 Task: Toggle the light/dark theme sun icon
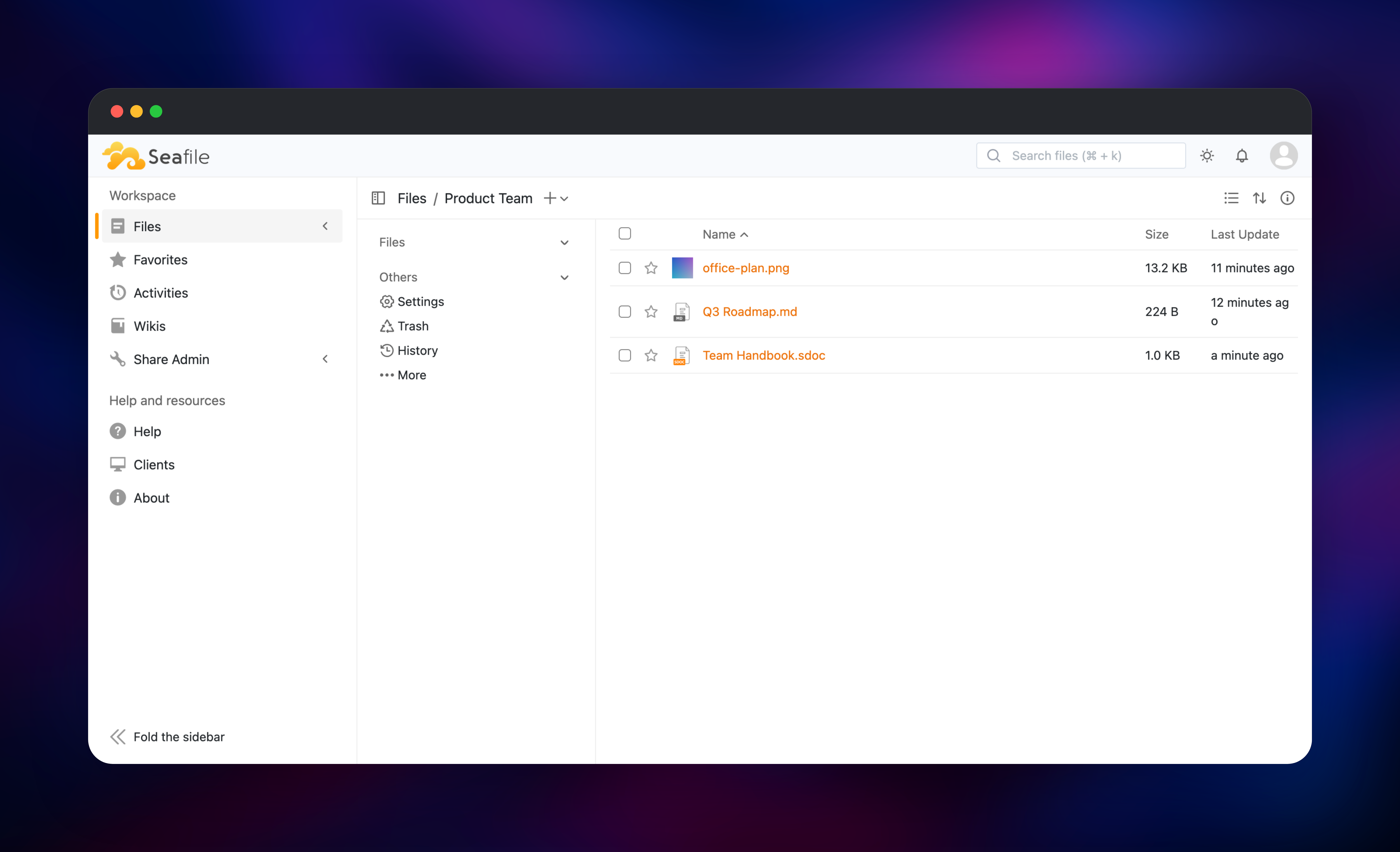pyautogui.click(x=1207, y=156)
